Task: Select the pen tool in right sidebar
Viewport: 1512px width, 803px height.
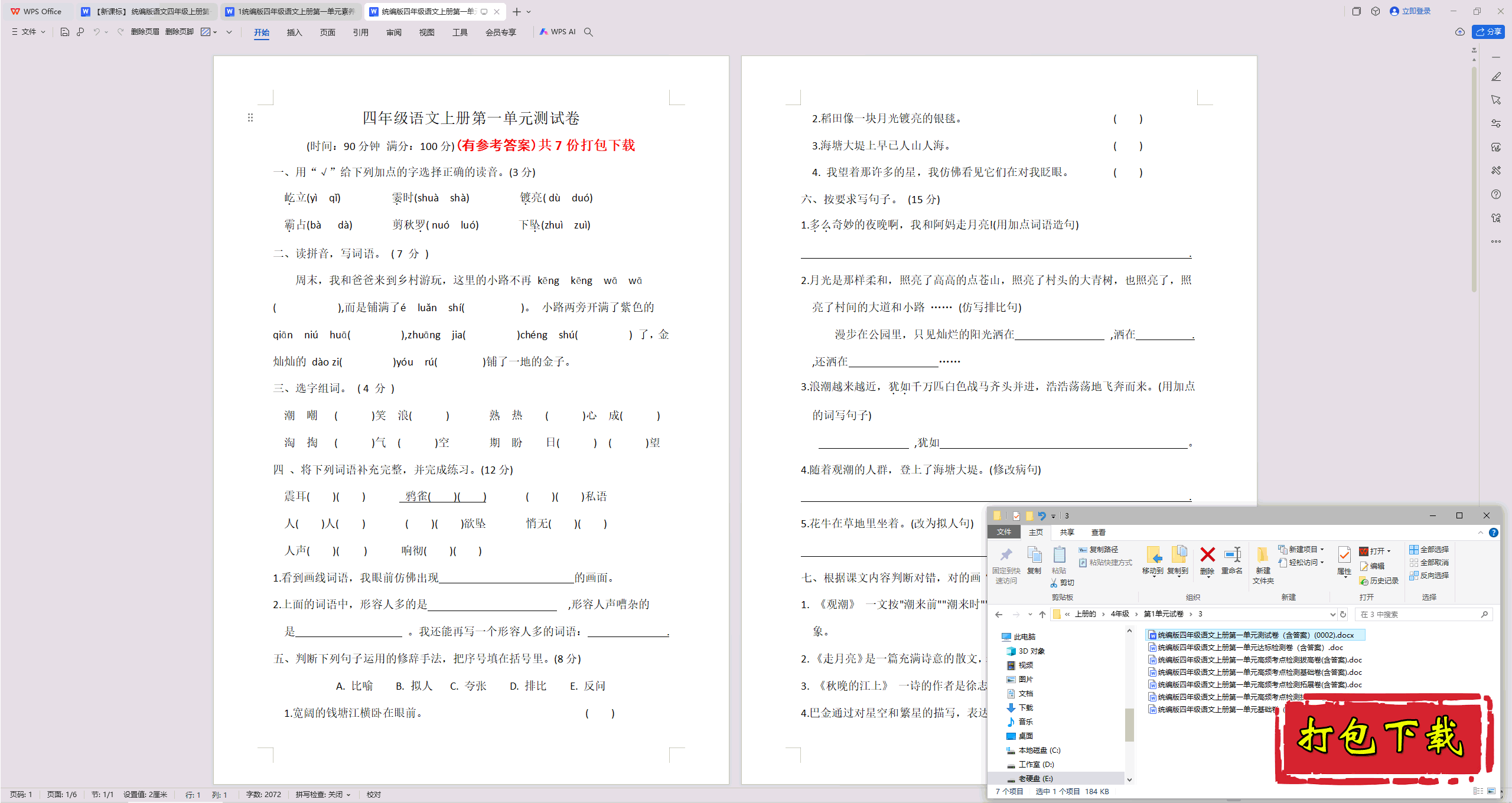Action: (1496, 77)
